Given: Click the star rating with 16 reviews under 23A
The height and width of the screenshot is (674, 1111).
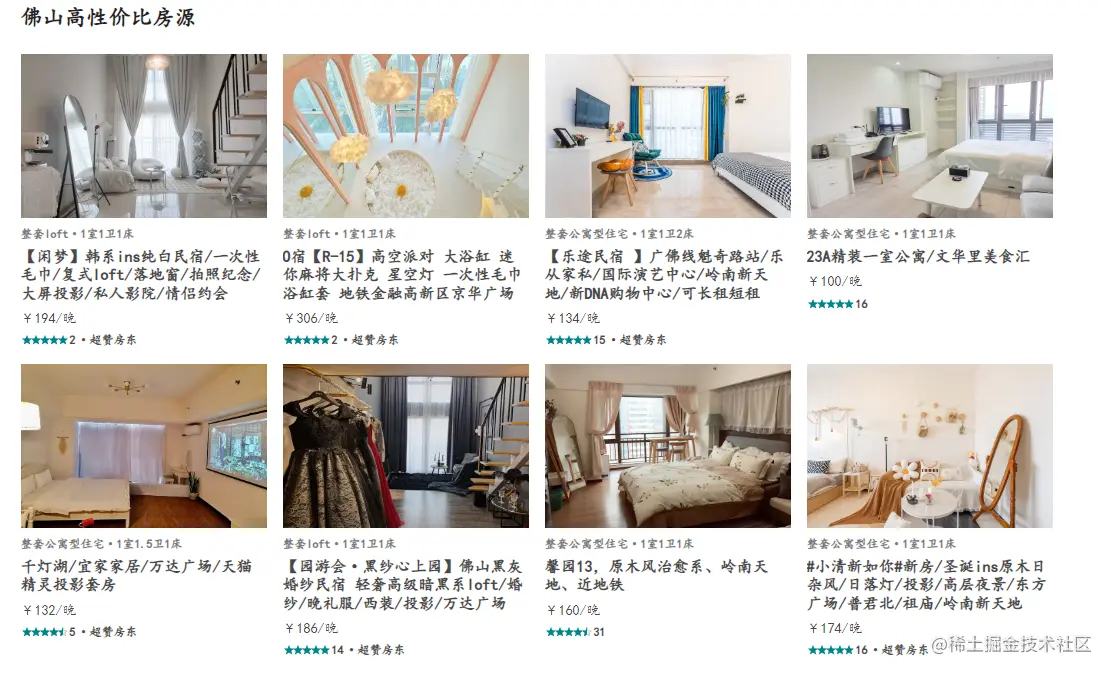Looking at the screenshot, I should pos(838,304).
